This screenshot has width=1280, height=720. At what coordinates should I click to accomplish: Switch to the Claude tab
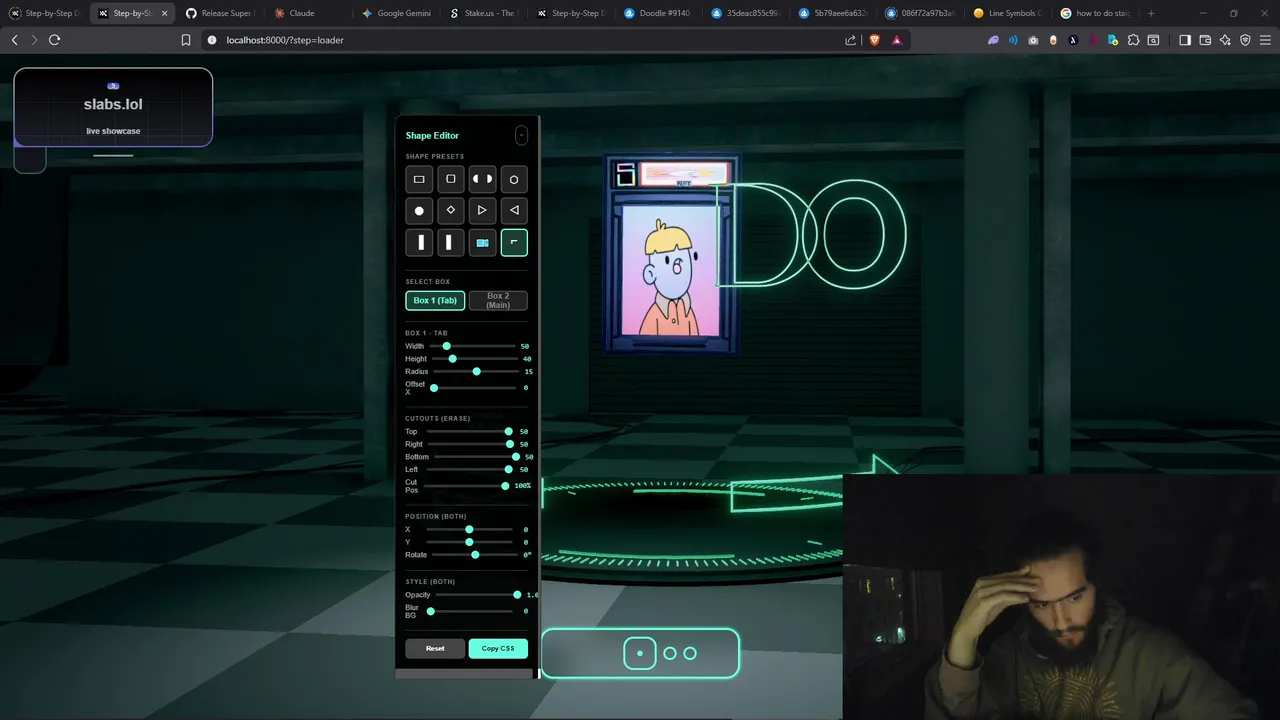306,13
